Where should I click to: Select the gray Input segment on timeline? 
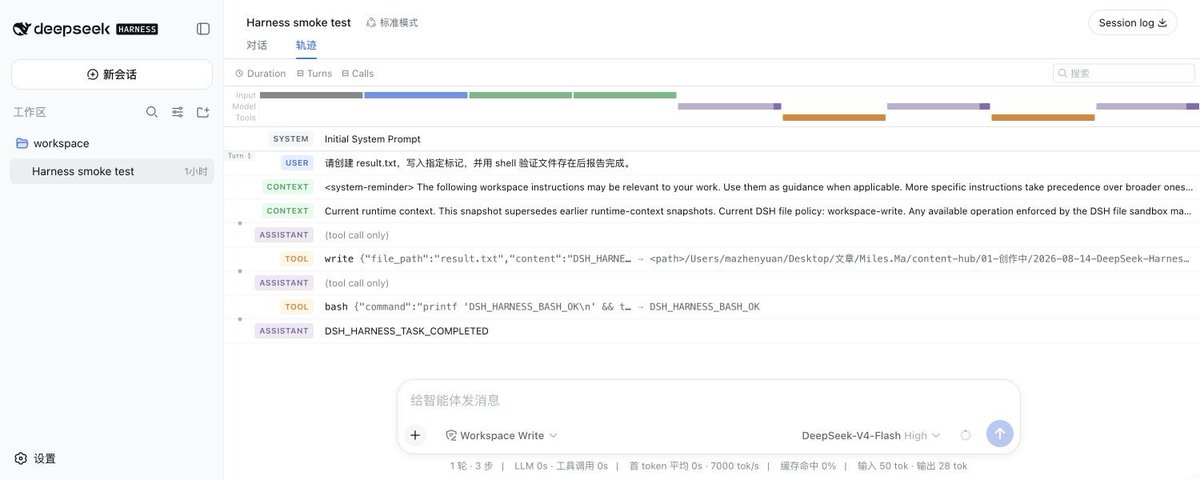click(311, 95)
